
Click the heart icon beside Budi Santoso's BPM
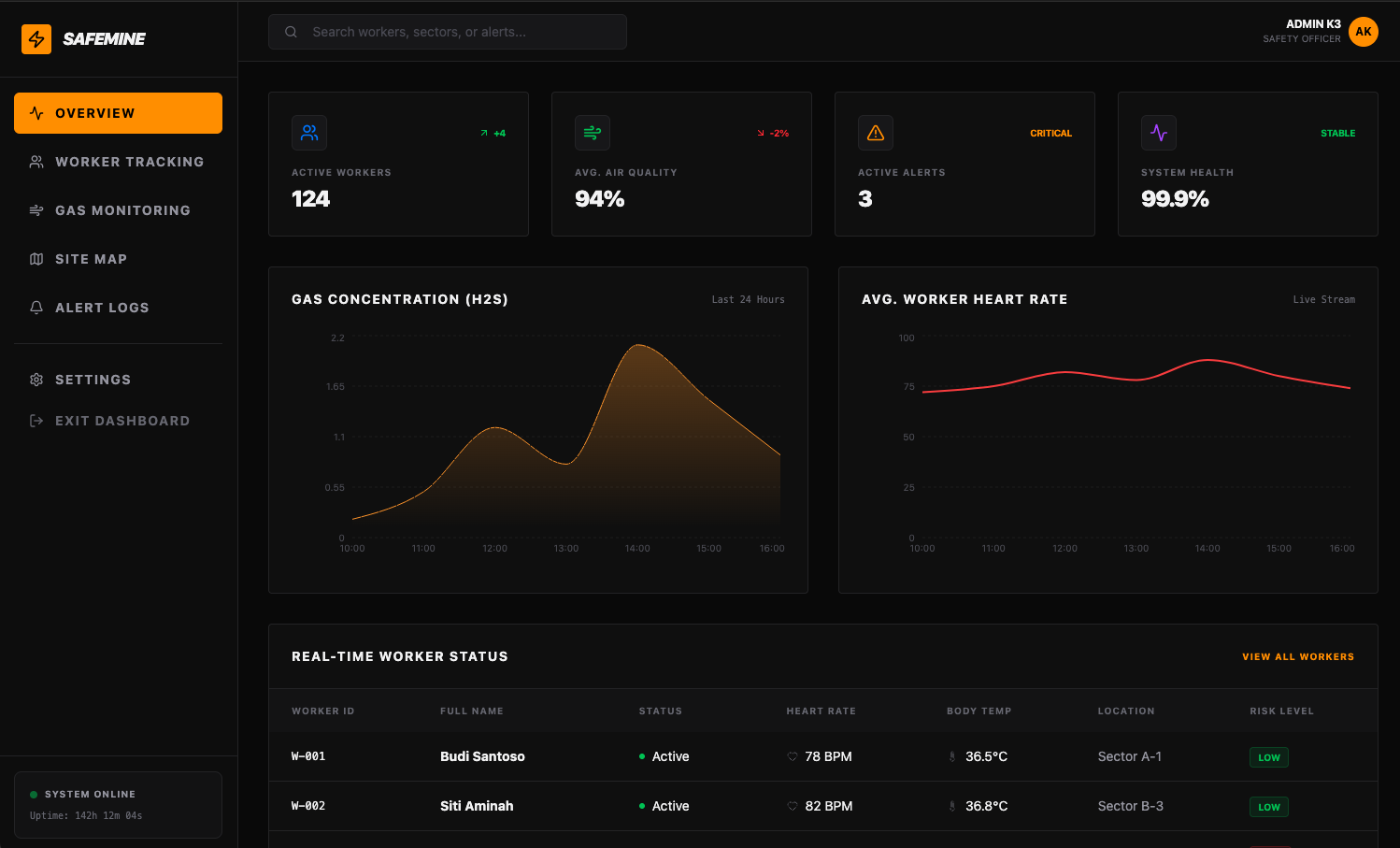791,756
